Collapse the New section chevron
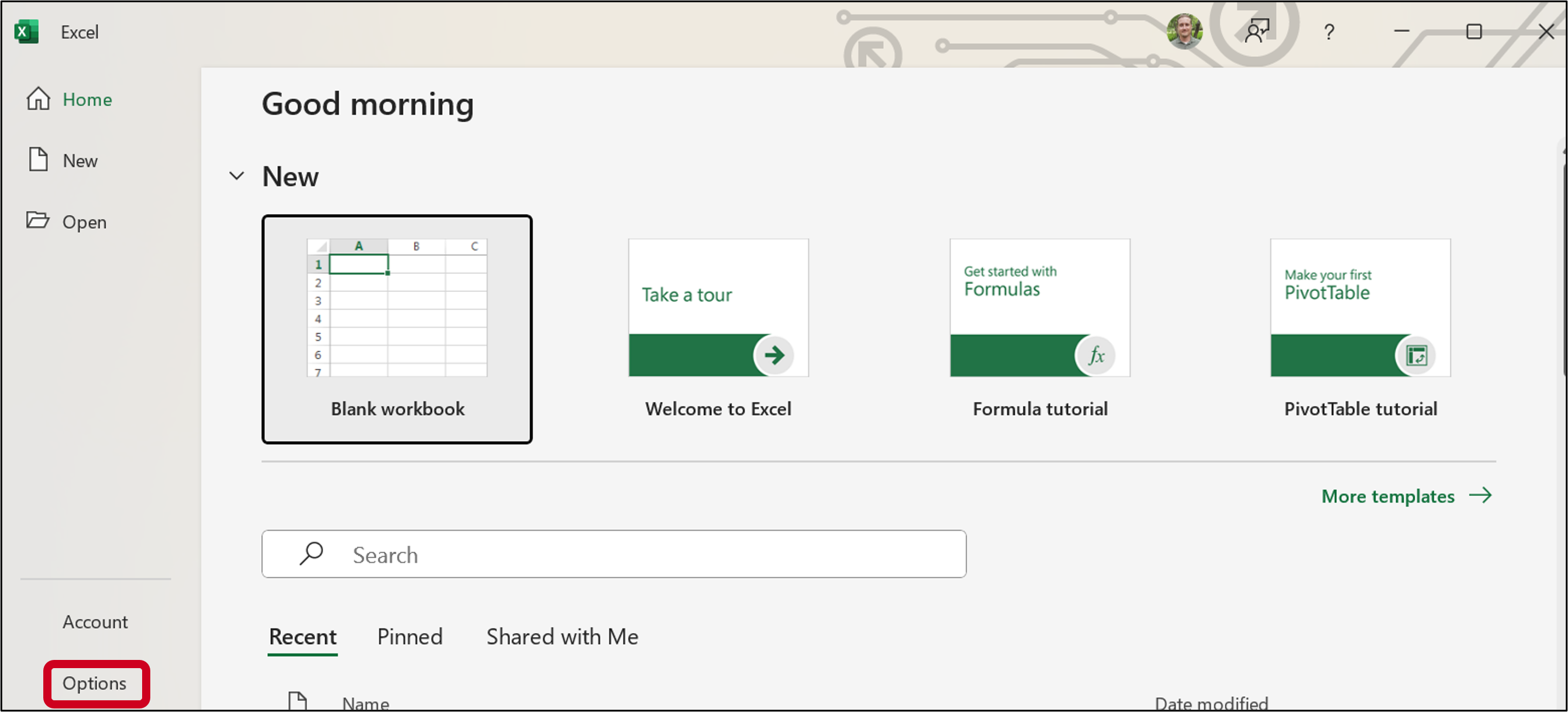This screenshot has width=1568, height=712. (x=236, y=176)
